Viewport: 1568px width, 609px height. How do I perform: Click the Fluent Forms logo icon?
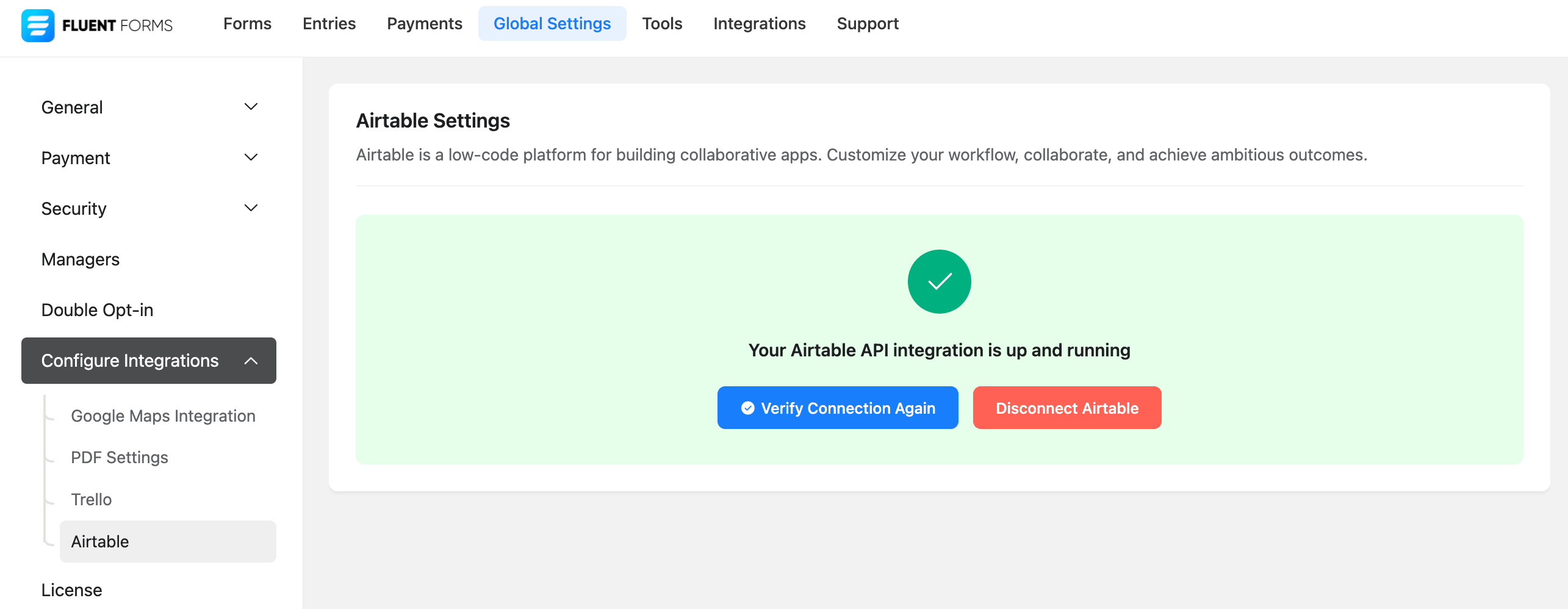[38, 25]
